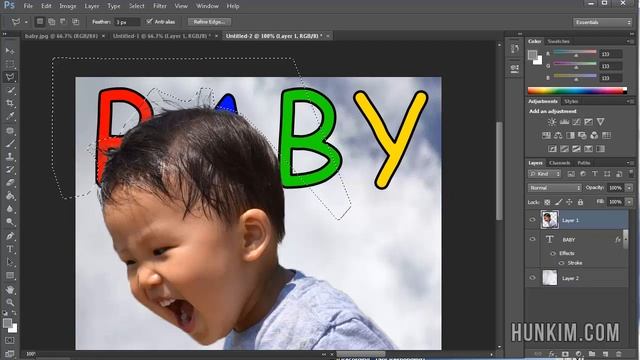This screenshot has height=360, width=640.
Task: Select the Crop tool
Action: [10, 103]
